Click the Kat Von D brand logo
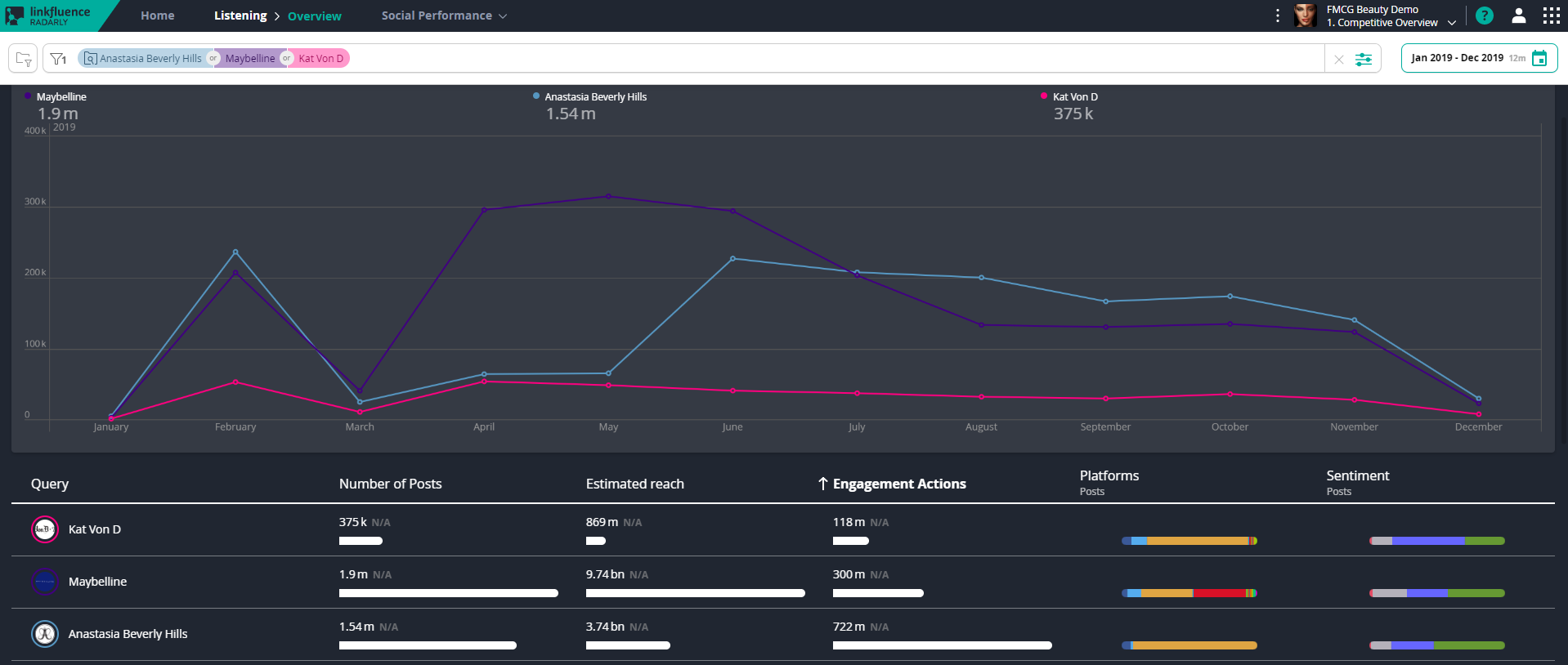 45,529
